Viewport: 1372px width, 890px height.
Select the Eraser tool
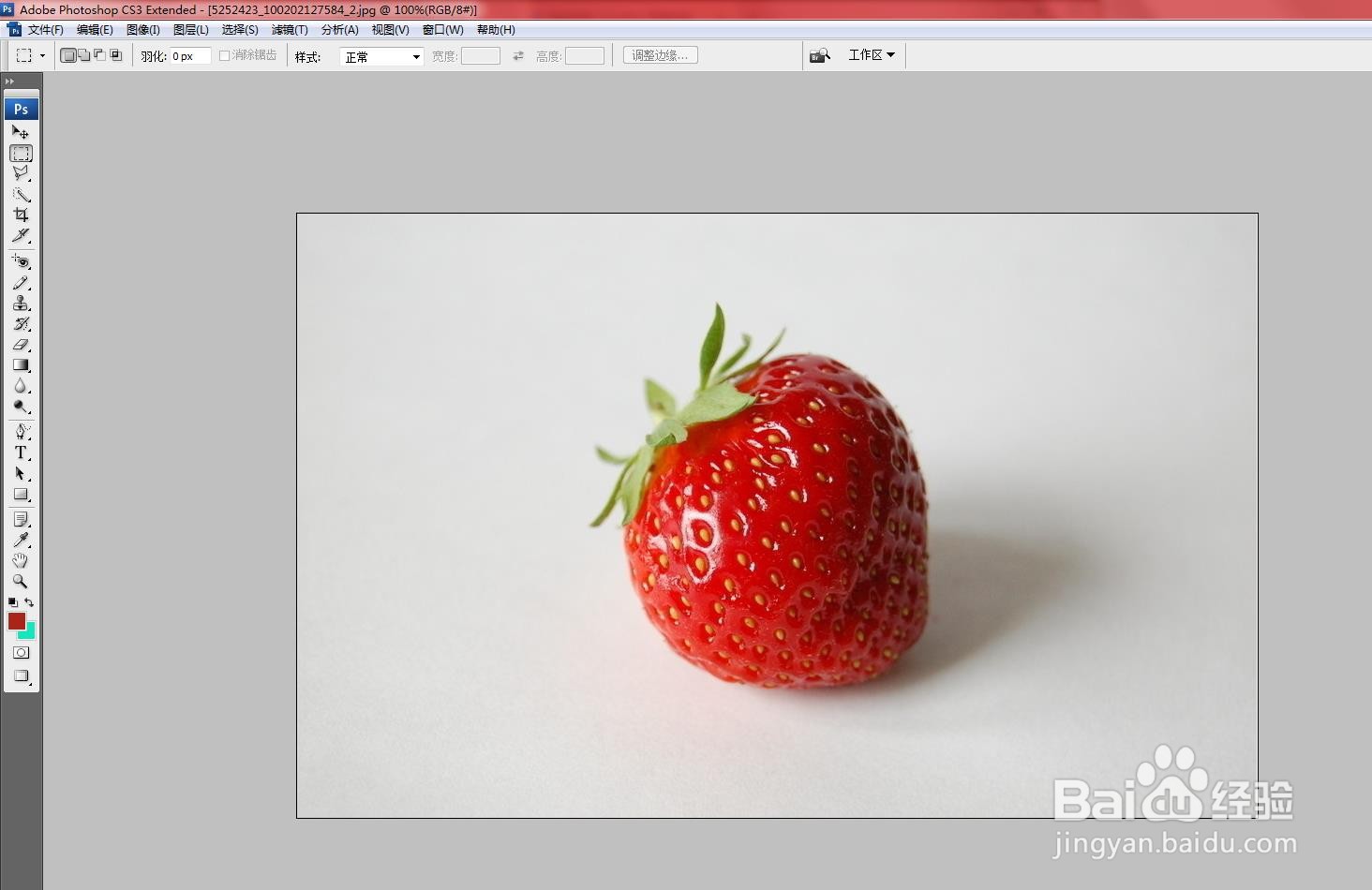point(21,344)
